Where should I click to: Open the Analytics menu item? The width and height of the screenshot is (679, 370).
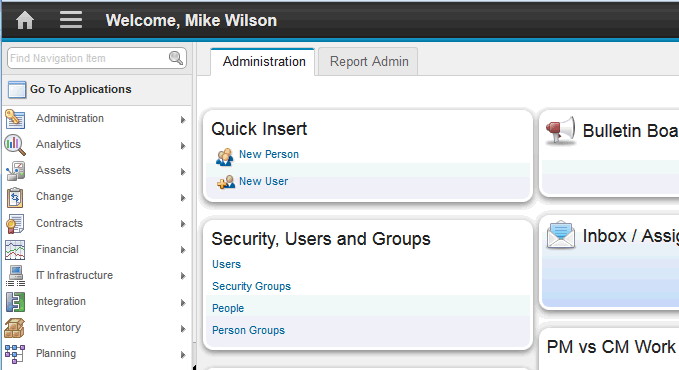point(58,144)
